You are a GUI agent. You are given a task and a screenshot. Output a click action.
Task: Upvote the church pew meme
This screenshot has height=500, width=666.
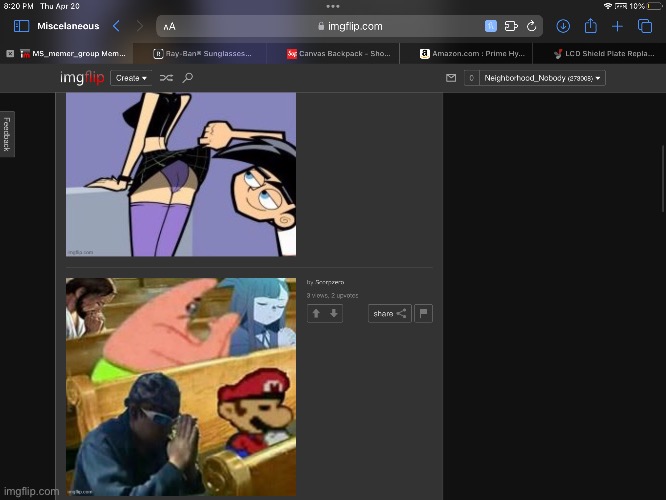[x=316, y=314]
